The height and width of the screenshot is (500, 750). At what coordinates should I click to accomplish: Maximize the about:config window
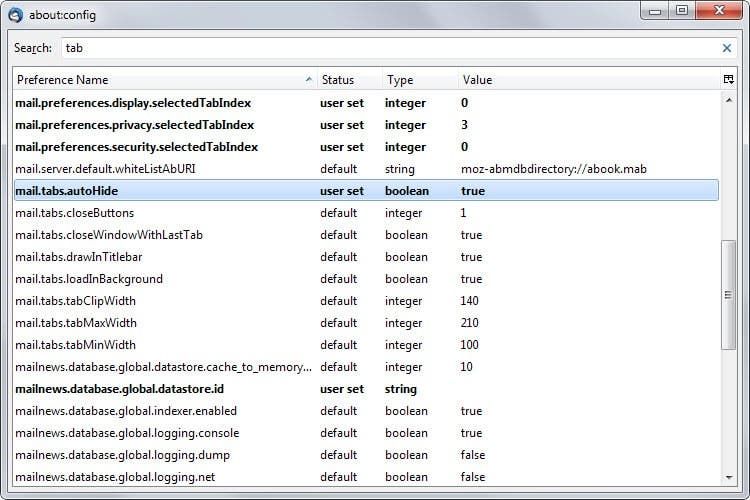pyautogui.click(x=682, y=11)
